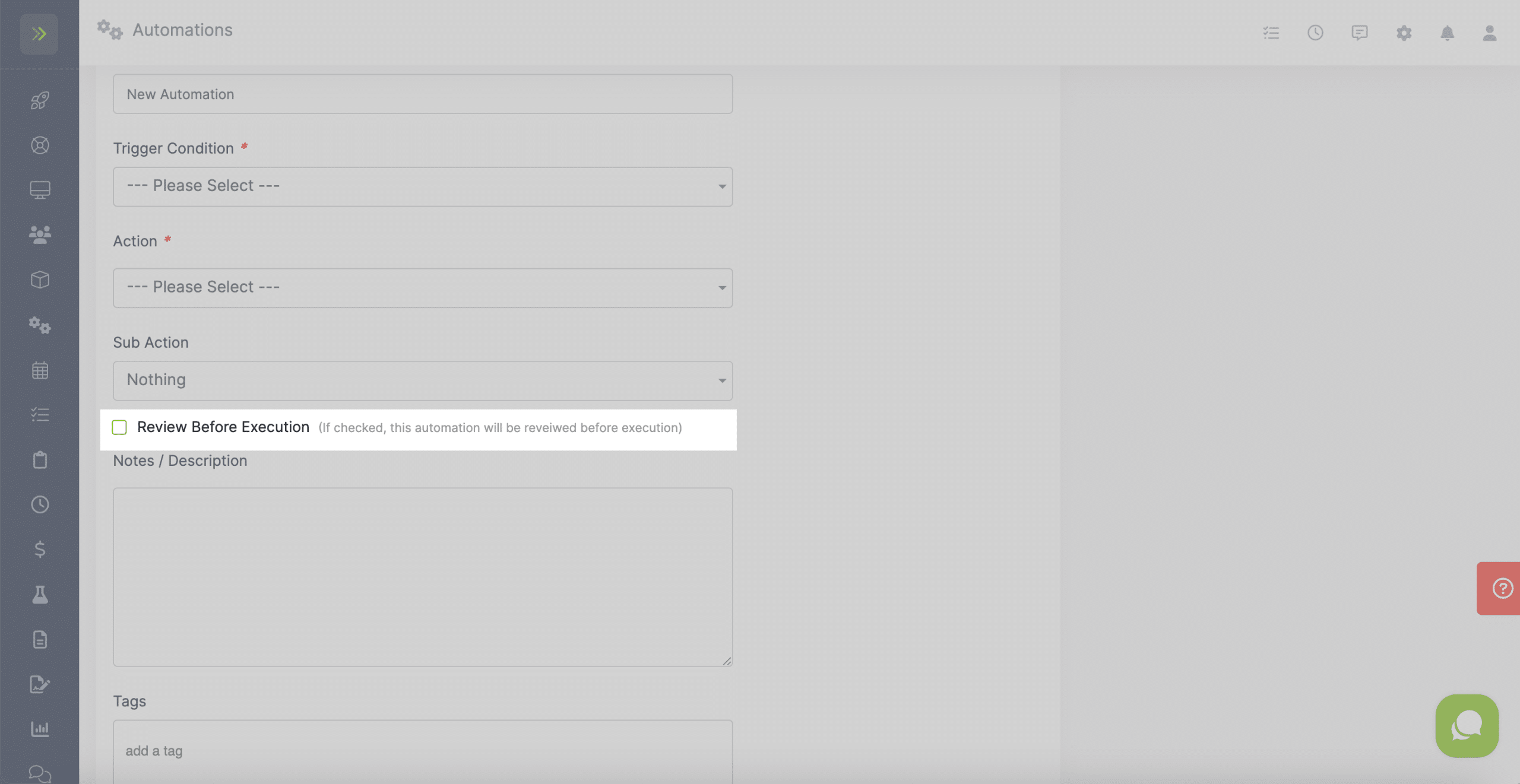Image resolution: width=1520 pixels, height=784 pixels.
Task: Click the Automations page title
Action: click(182, 30)
